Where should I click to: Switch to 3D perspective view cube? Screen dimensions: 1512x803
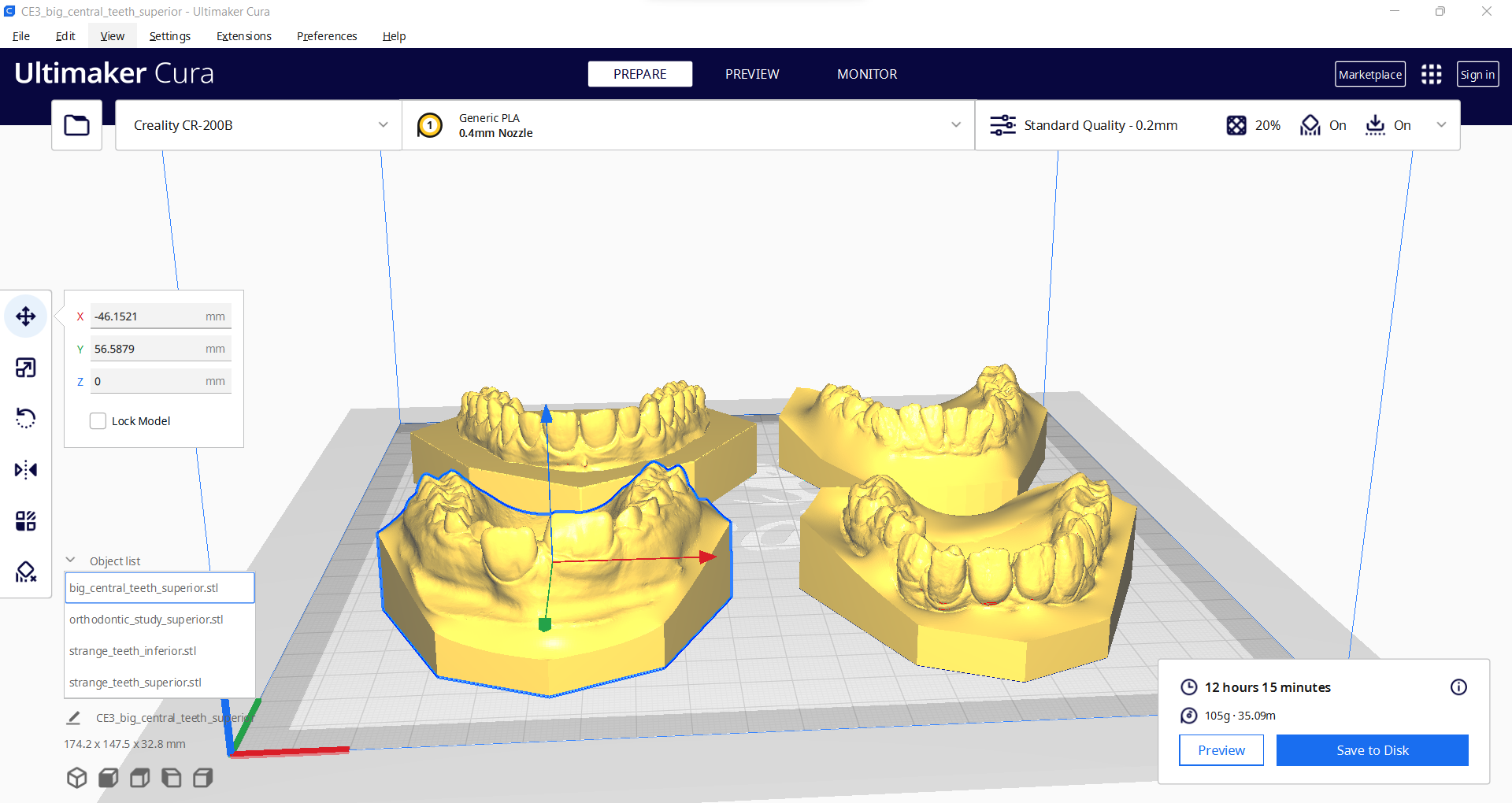point(76,778)
